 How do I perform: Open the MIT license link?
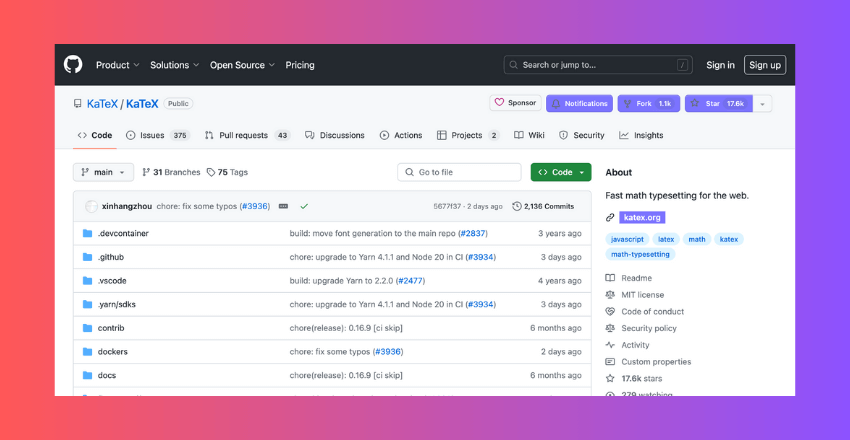pos(635,295)
